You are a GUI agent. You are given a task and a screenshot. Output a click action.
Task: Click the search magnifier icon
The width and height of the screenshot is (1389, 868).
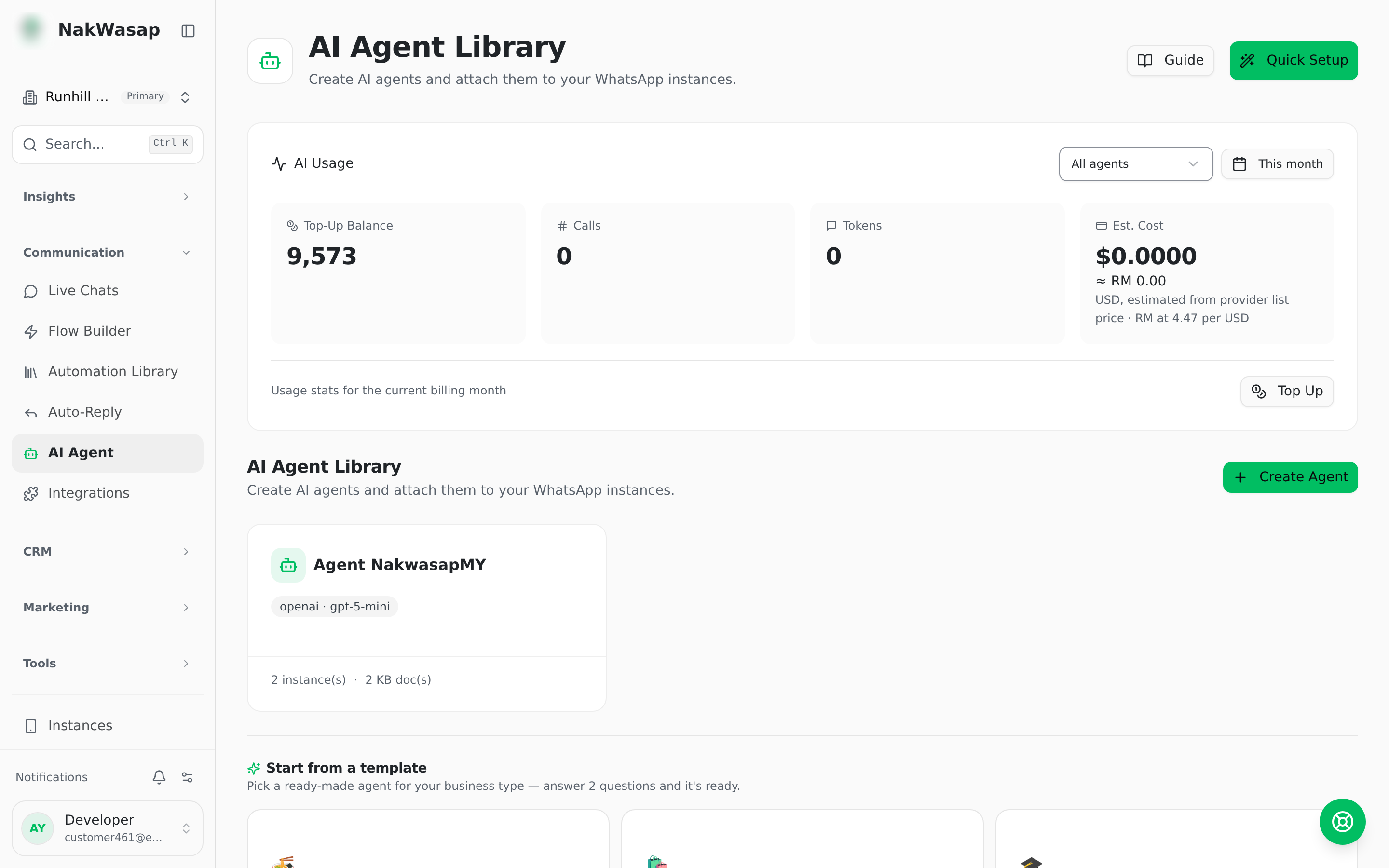pyautogui.click(x=30, y=145)
